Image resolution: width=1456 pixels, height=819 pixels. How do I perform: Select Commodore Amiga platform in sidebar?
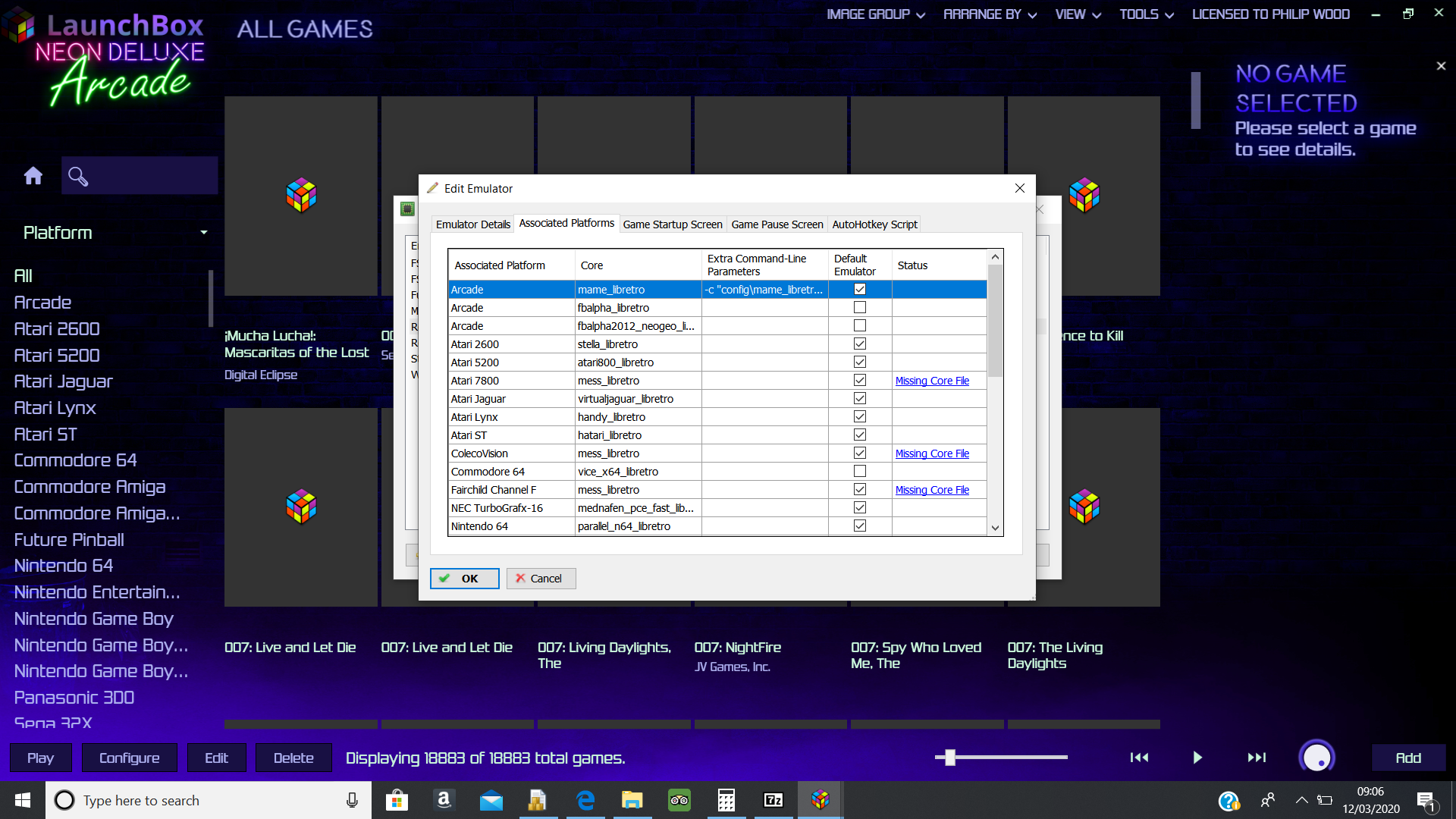tap(89, 487)
